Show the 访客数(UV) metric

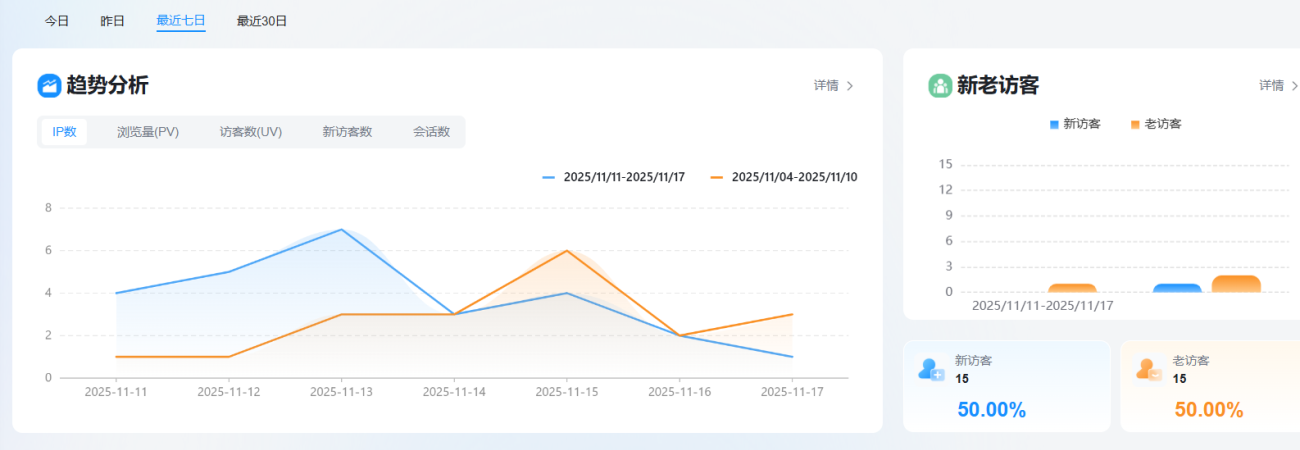251,132
